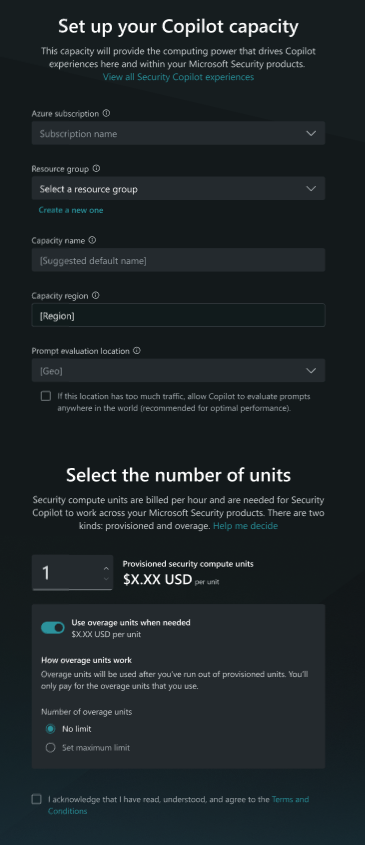Click info icon beside Capacity name
The width and height of the screenshot is (365, 845).
pyautogui.click(x=92, y=240)
